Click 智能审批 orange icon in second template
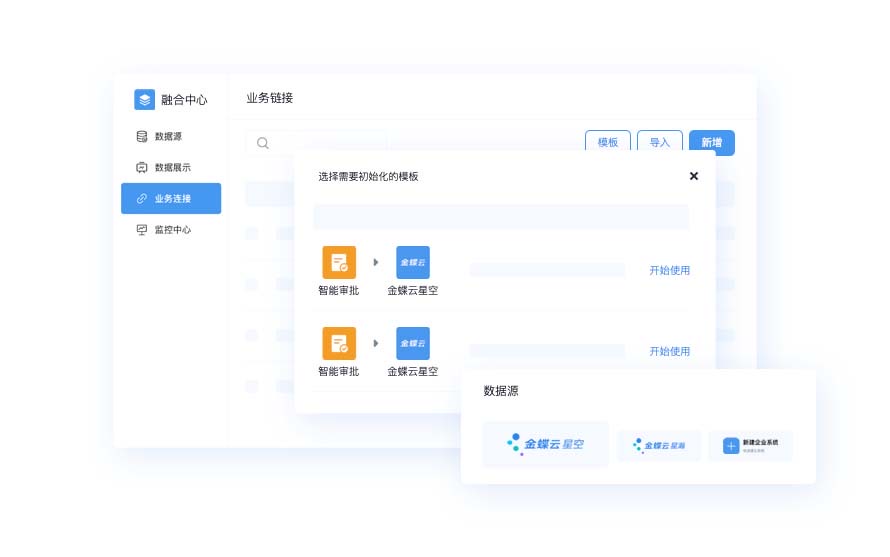 (x=339, y=343)
